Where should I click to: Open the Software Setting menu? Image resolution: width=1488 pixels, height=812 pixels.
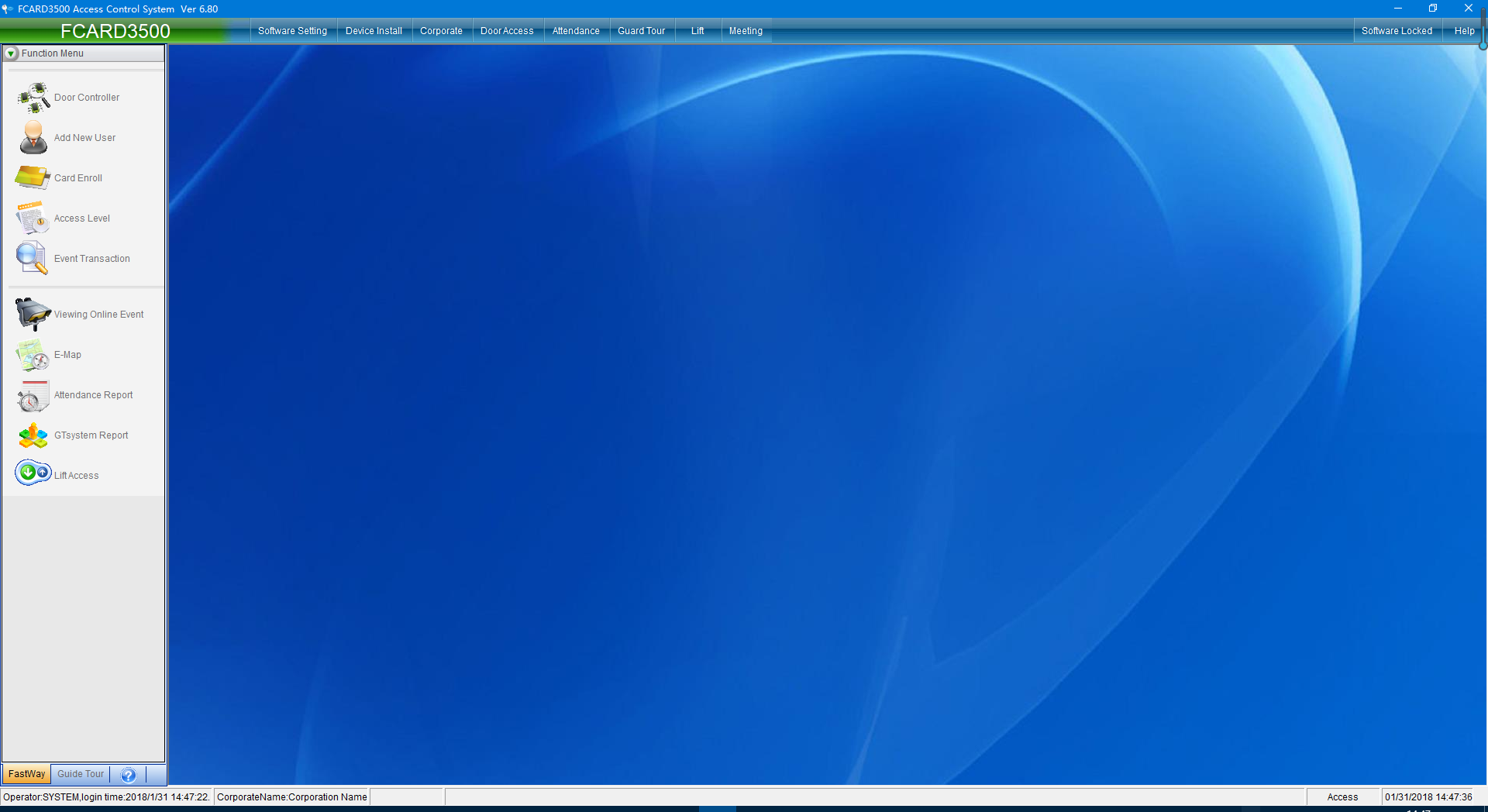[292, 31]
